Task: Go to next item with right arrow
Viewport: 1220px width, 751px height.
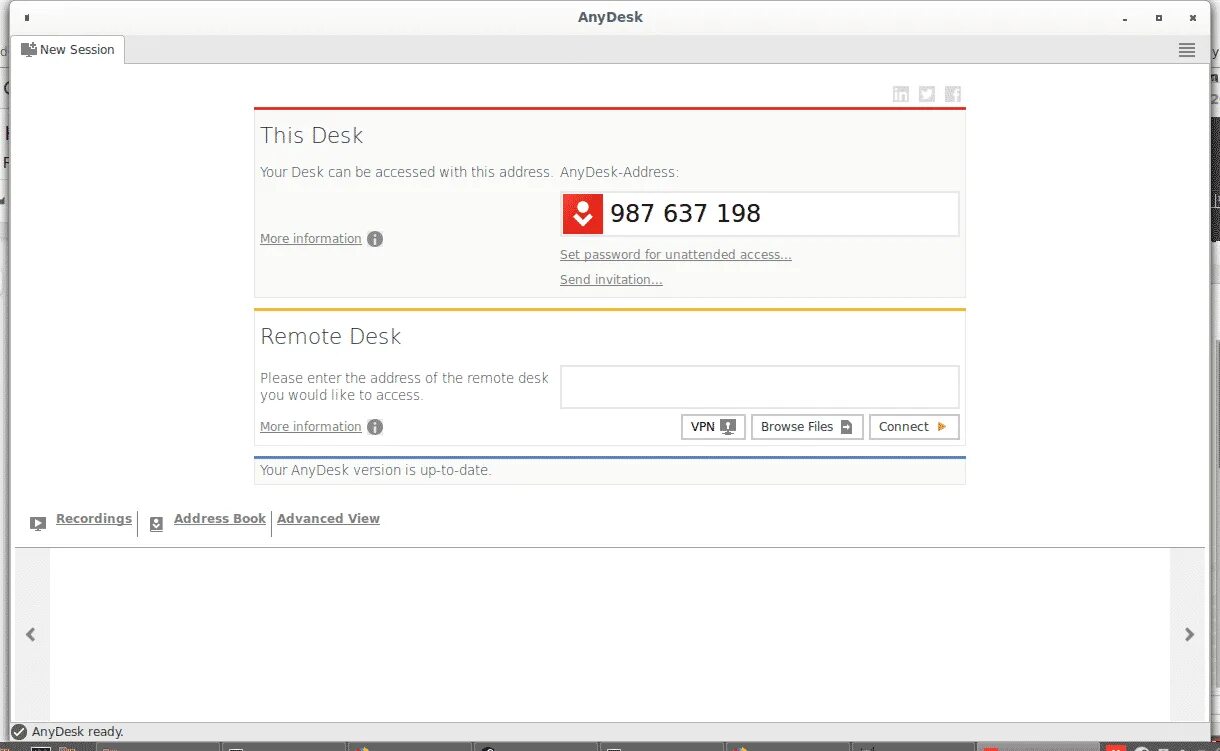Action: click(x=1189, y=634)
